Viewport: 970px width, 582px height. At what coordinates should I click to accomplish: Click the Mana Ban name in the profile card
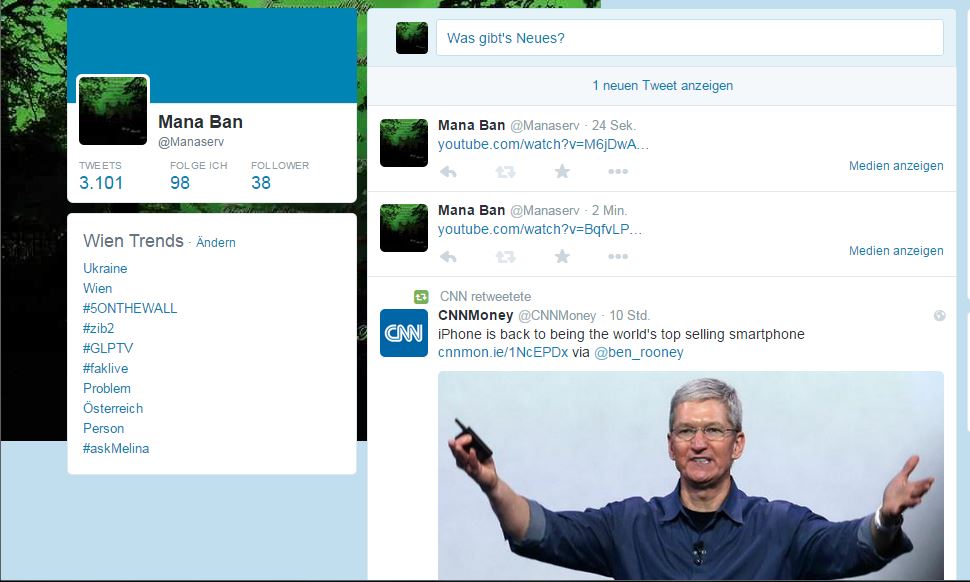pyautogui.click(x=200, y=122)
